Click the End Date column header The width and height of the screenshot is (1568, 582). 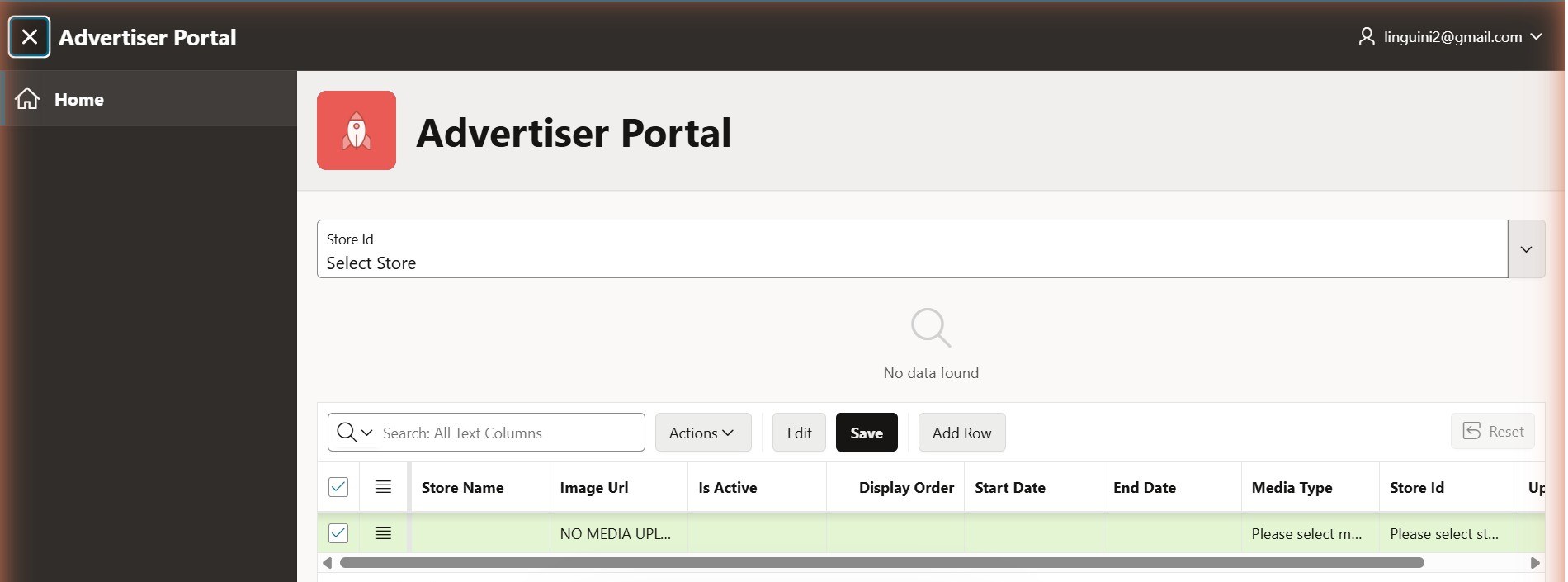click(x=1172, y=487)
